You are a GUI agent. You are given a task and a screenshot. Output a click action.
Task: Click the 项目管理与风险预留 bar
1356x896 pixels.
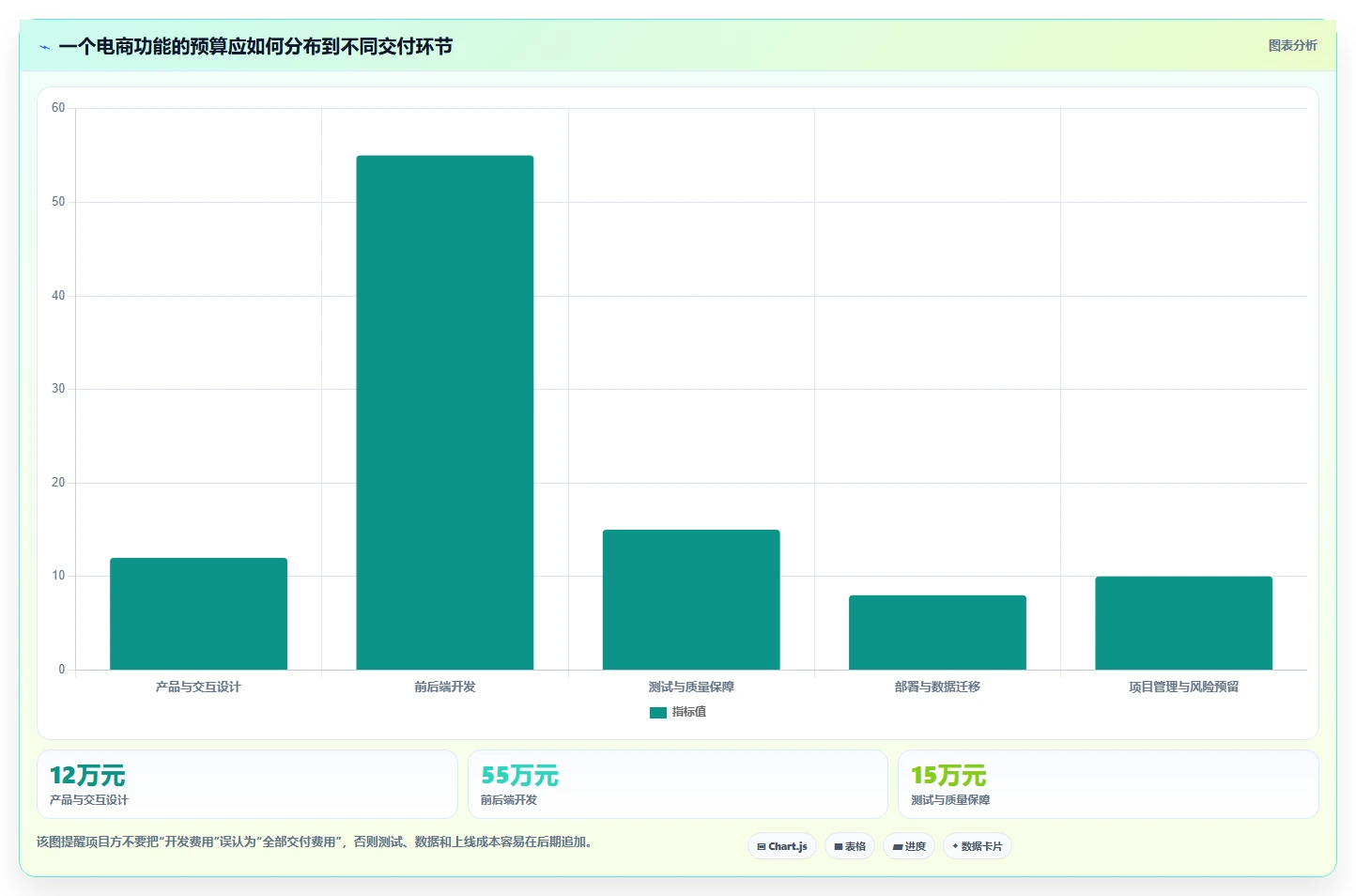point(1183,623)
